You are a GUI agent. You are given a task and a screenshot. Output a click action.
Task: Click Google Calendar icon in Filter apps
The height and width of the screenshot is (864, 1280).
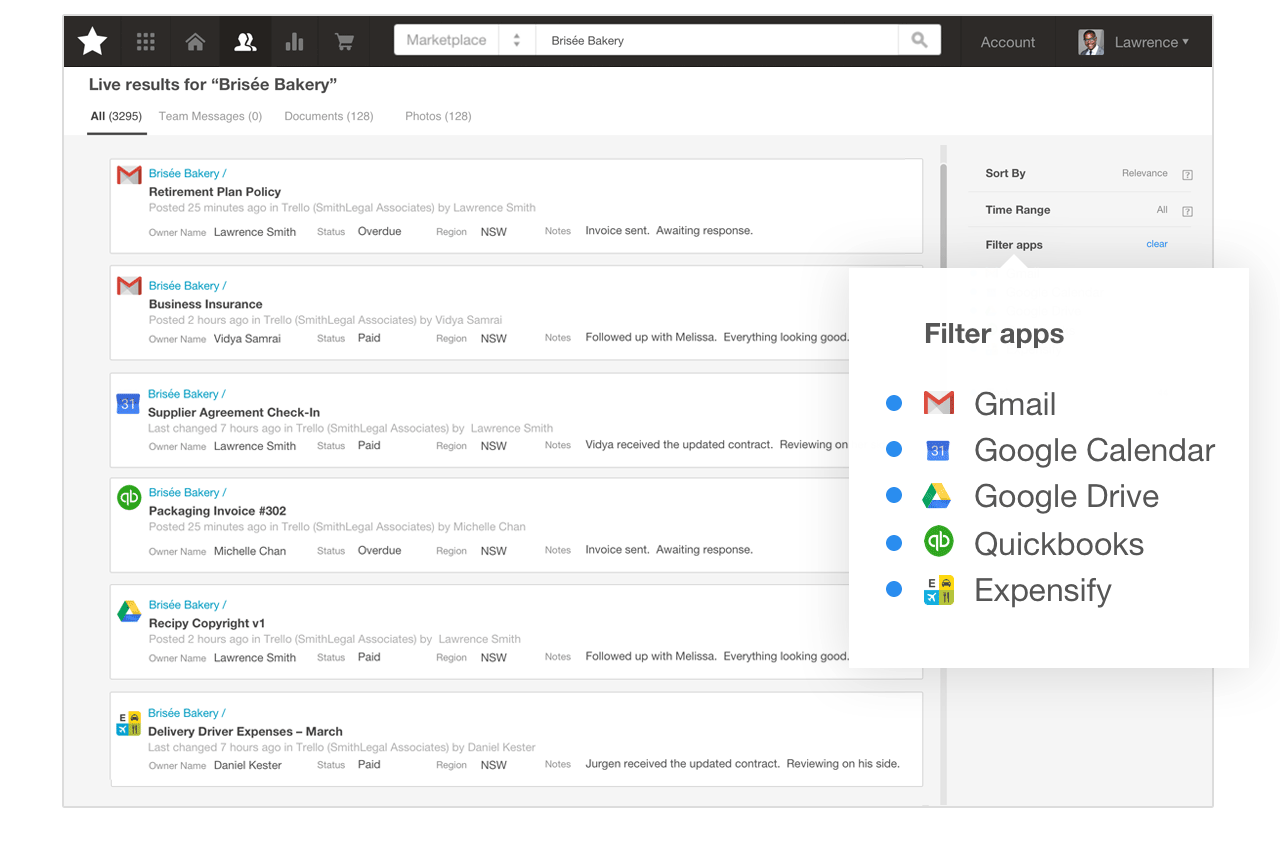click(x=938, y=450)
